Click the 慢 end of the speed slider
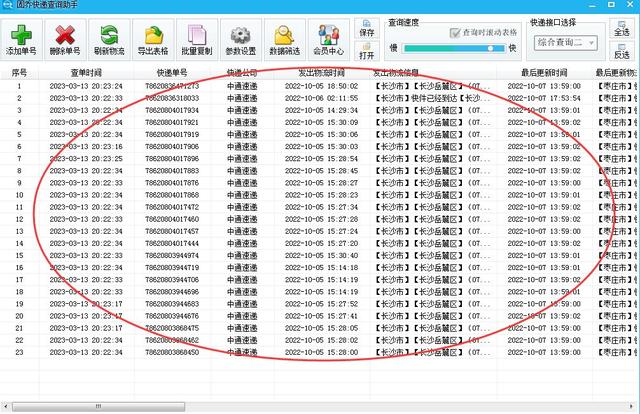 point(393,48)
